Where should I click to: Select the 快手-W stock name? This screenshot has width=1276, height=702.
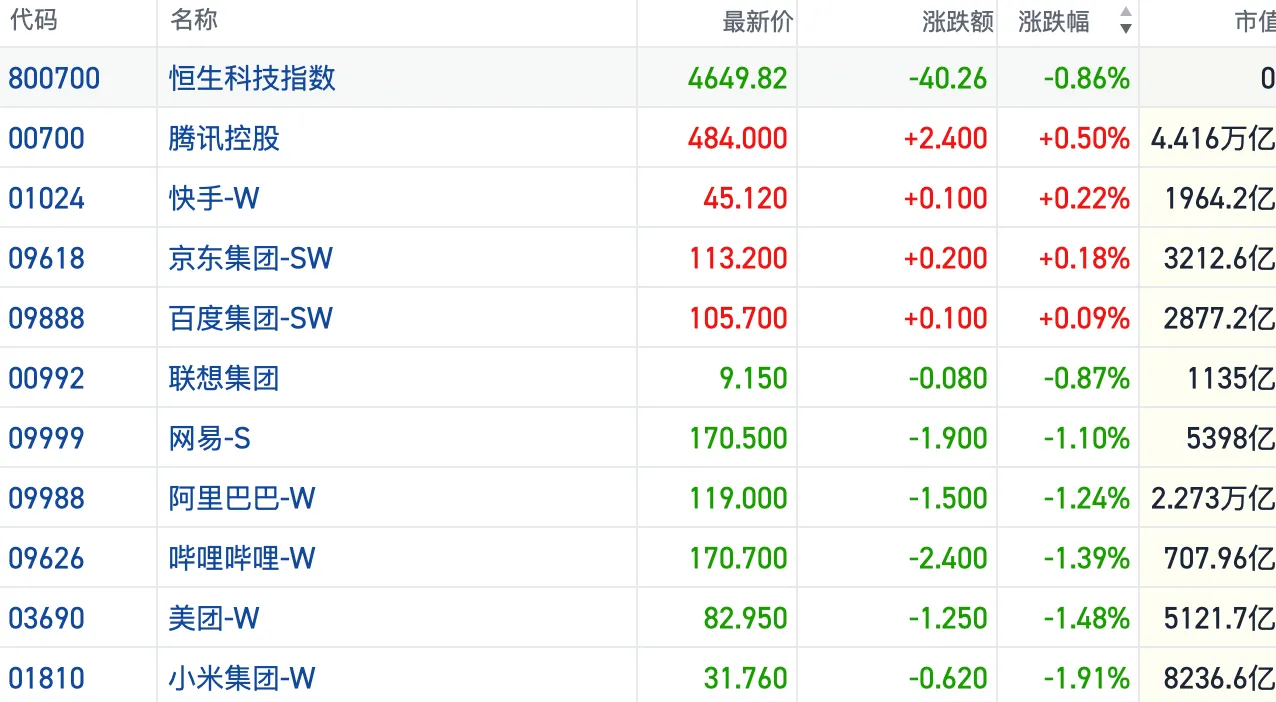[214, 198]
